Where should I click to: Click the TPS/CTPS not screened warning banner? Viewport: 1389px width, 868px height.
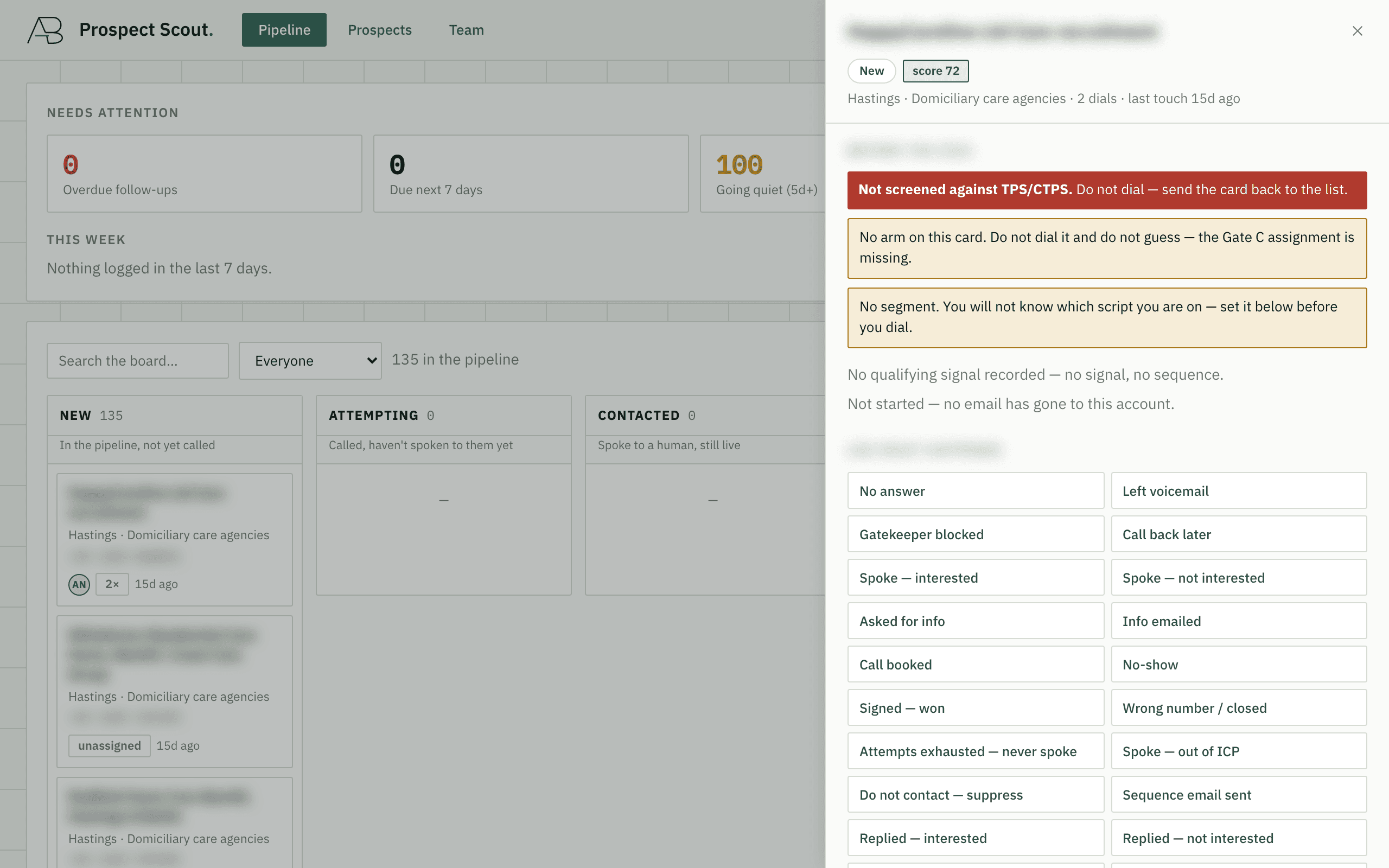click(1107, 190)
